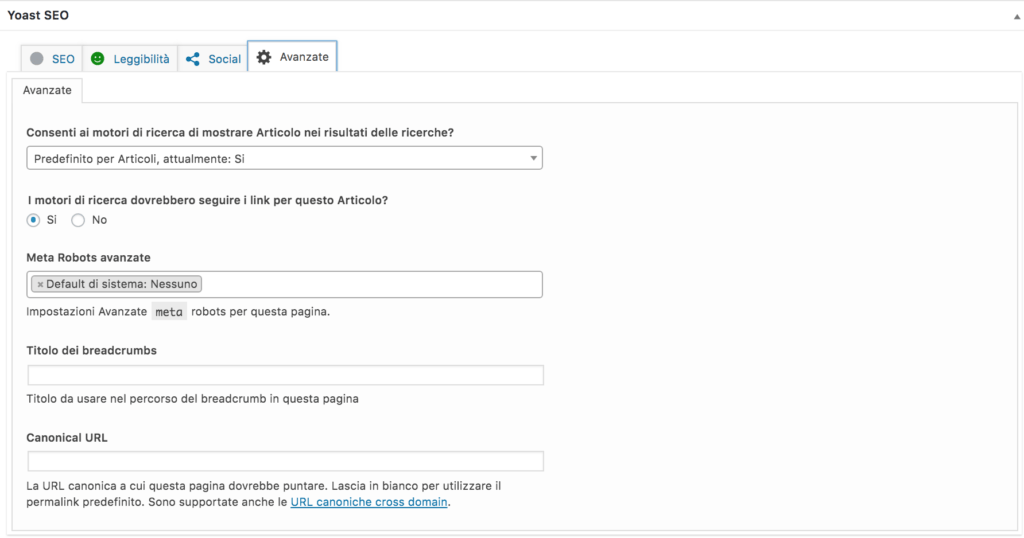Select the 'Si' radio button
The width and height of the screenshot is (1024, 538).
click(x=33, y=220)
